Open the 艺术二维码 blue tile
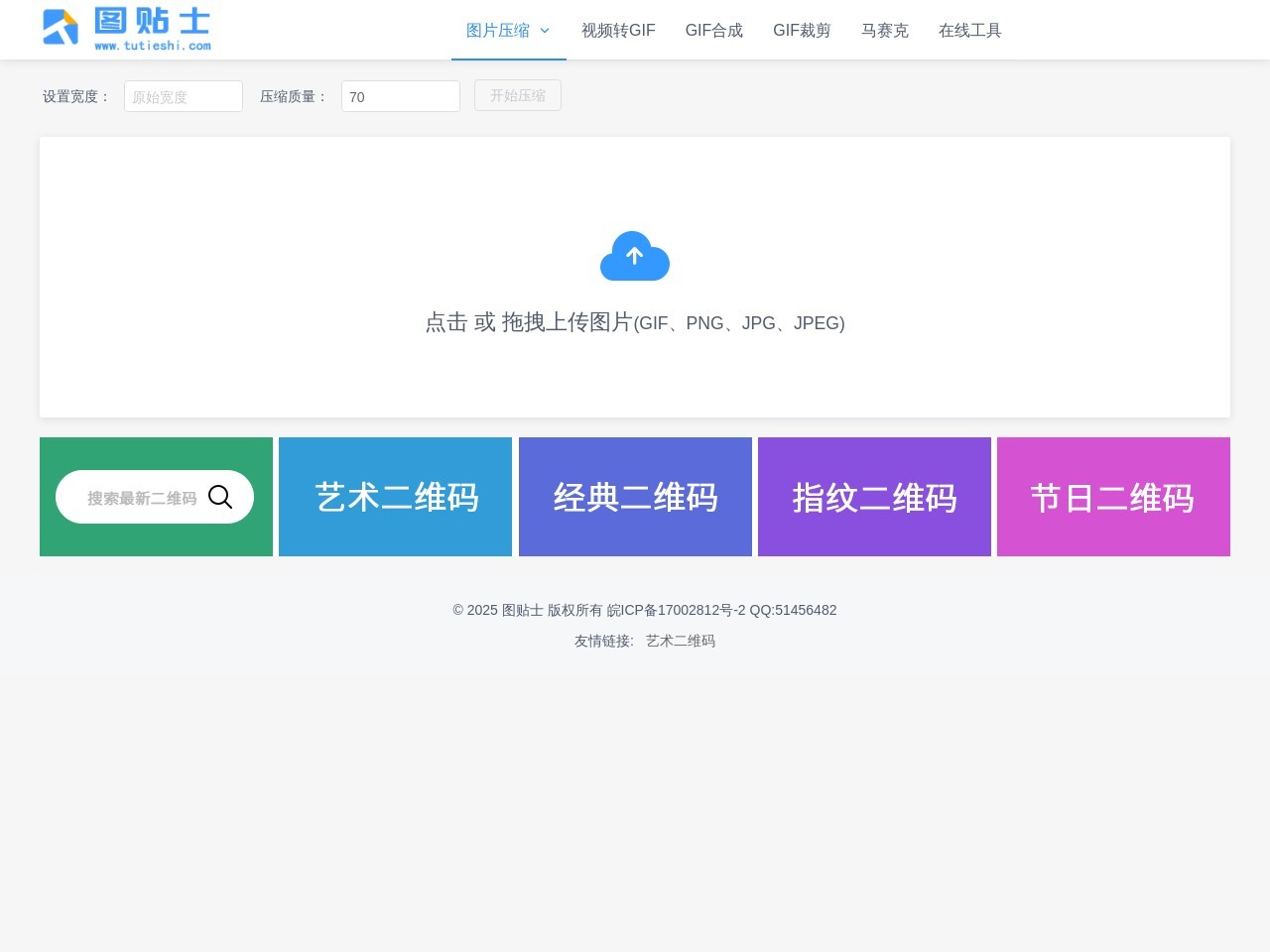The width and height of the screenshot is (1270, 952). [396, 497]
